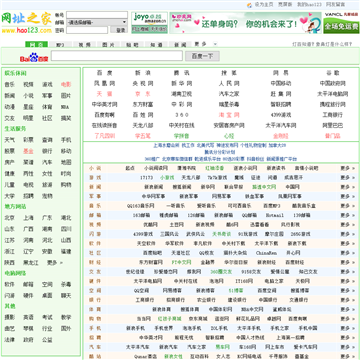Open the 还单身吗 dating banner ad

click(x=246, y=23)
